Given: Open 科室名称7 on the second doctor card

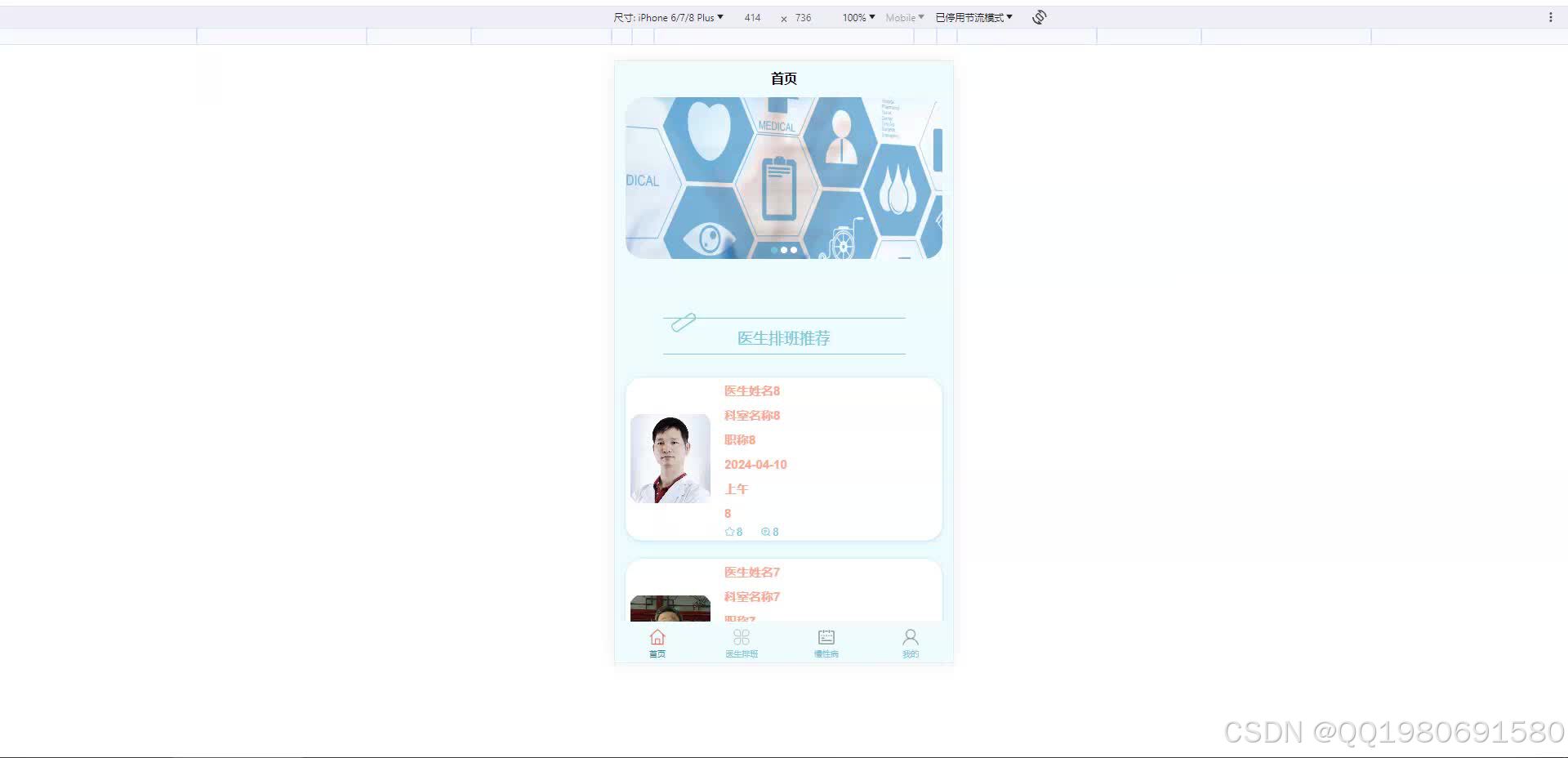Looking at the screenshot, I should coord(751,596).
